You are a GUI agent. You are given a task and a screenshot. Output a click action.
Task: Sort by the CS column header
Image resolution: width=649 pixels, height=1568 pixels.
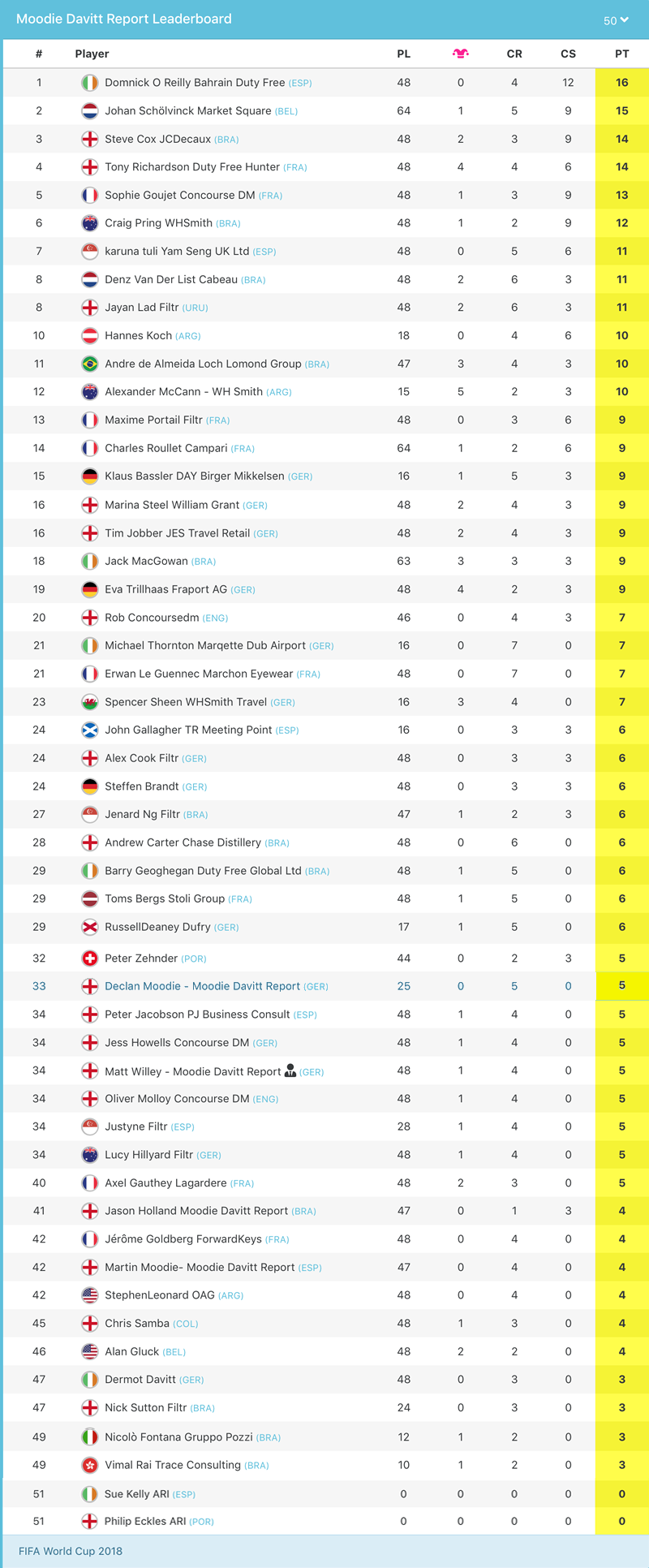pos(568,54)
